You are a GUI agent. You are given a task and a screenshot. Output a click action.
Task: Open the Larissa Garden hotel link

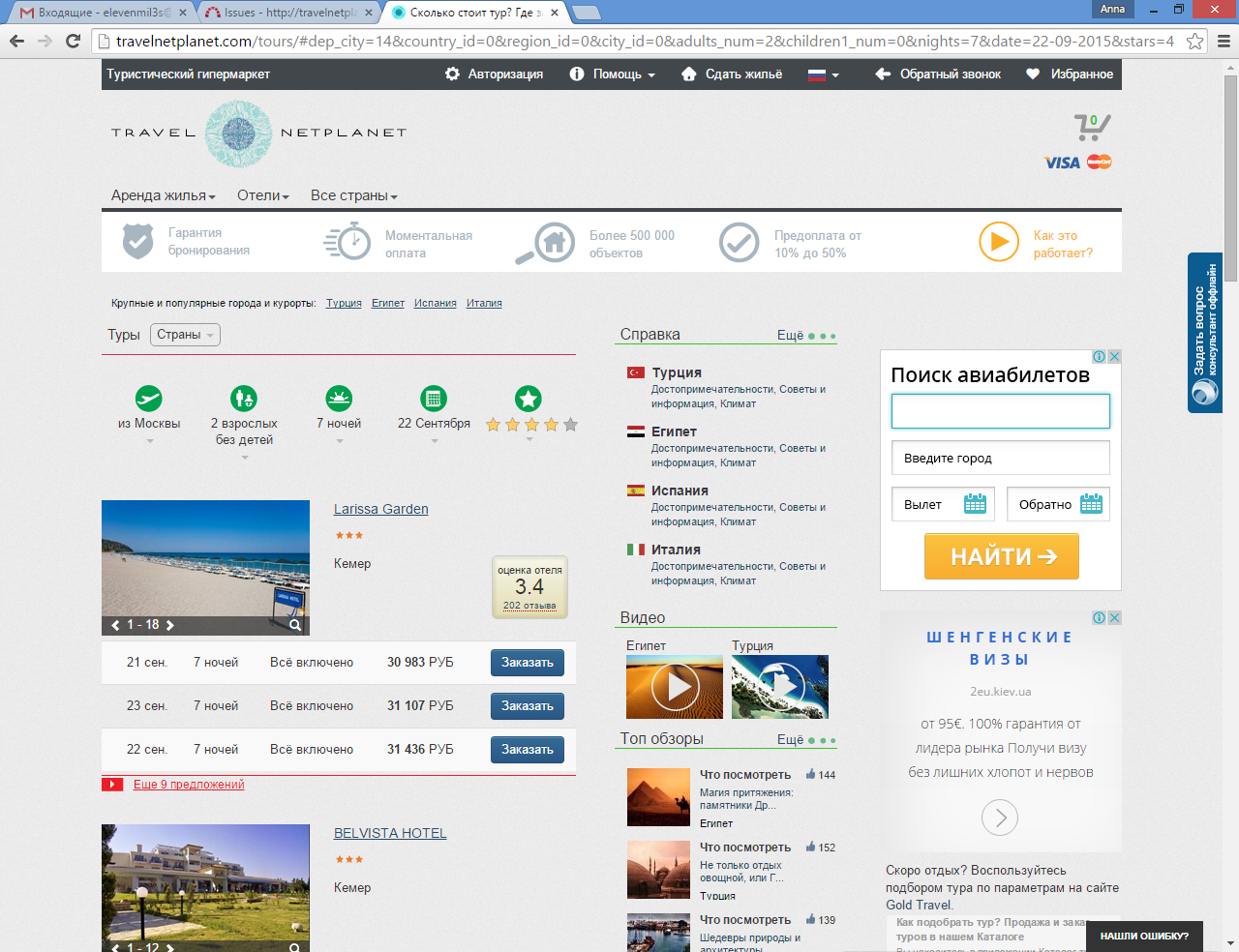380,509
